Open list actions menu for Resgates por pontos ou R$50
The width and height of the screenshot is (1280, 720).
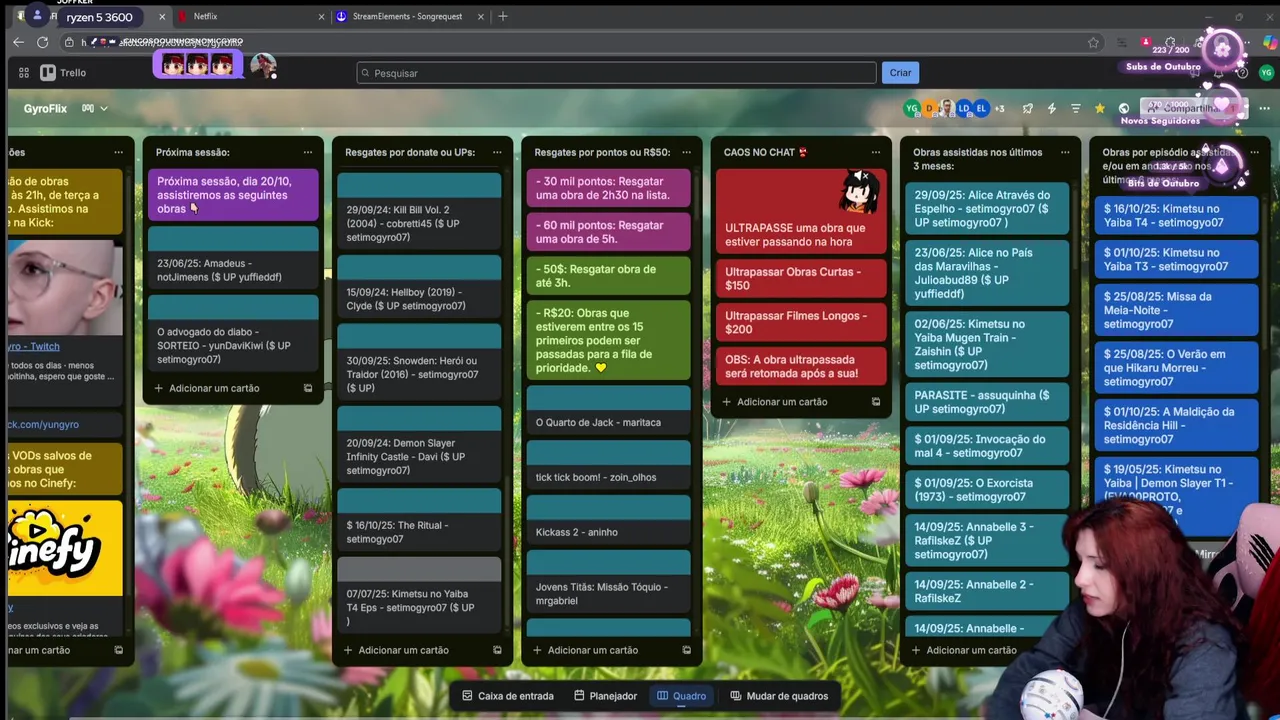[x=686, y=152]
